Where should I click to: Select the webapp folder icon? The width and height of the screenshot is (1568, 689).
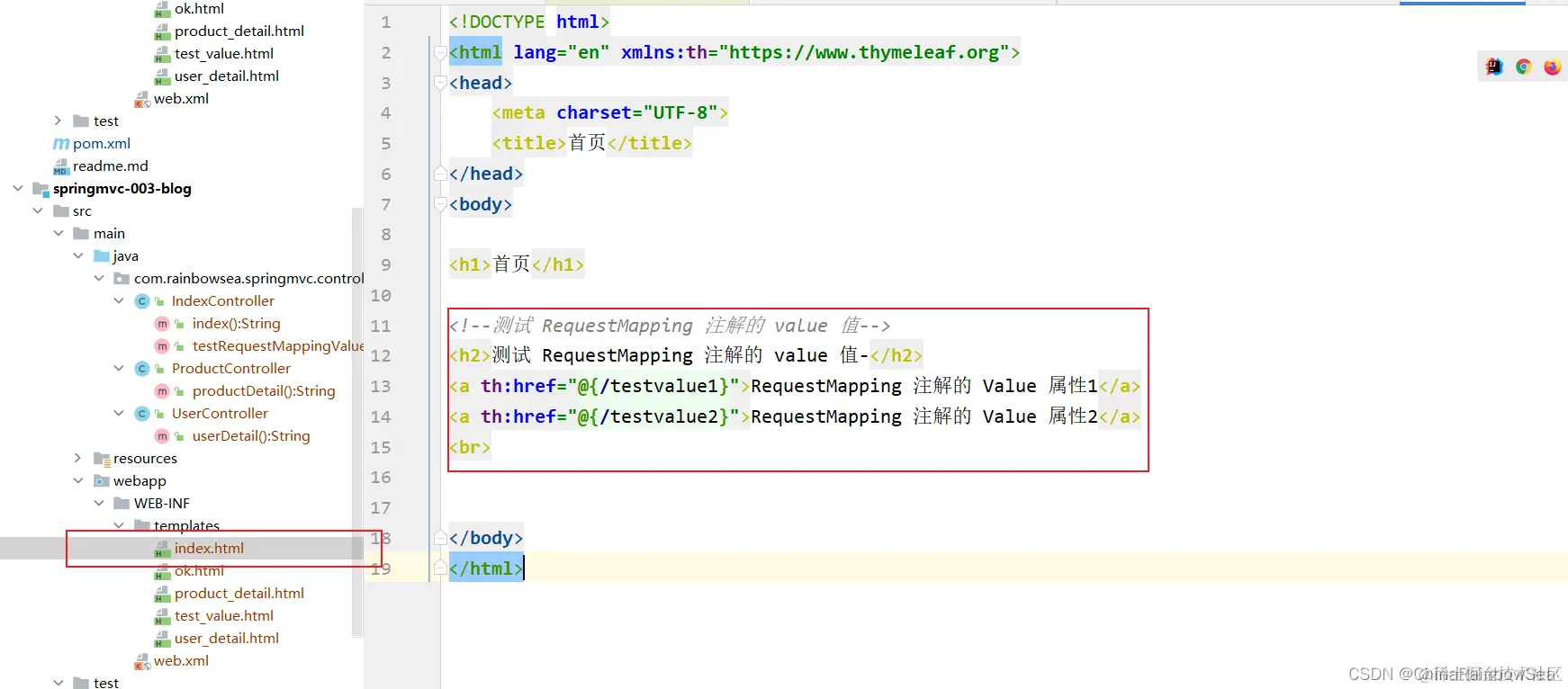point(102,480)
